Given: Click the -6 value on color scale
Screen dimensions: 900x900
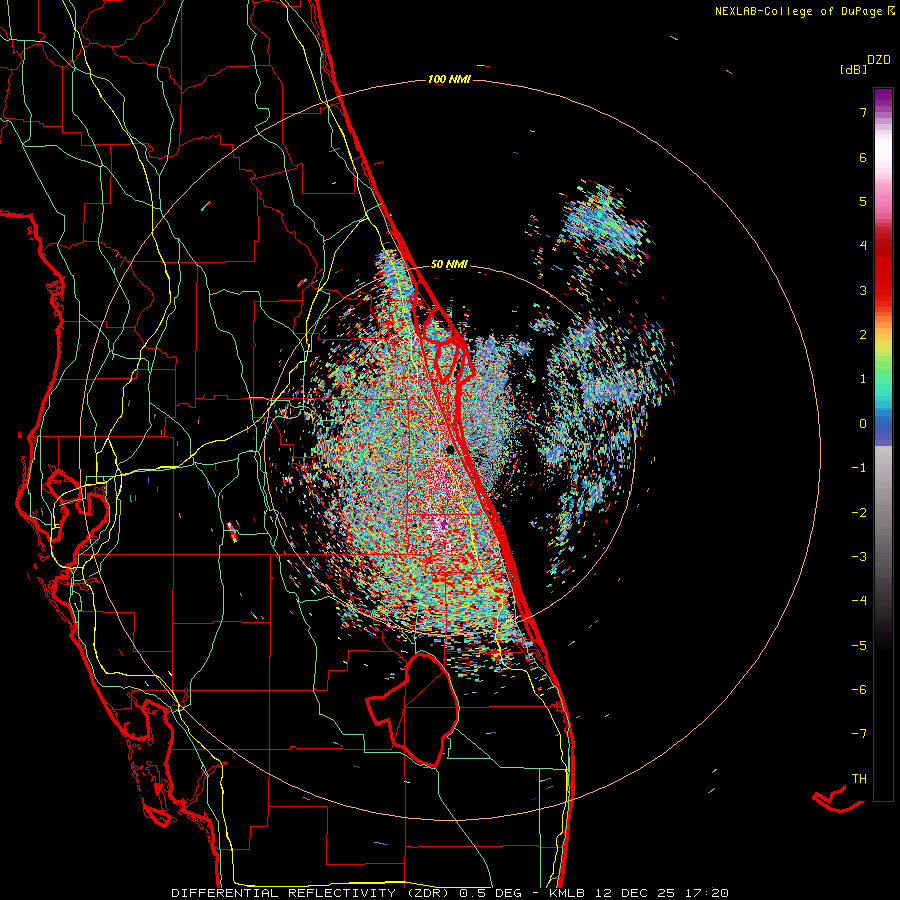Looking at the screenshot, I should pyautogui.click(x=859, y=689).
